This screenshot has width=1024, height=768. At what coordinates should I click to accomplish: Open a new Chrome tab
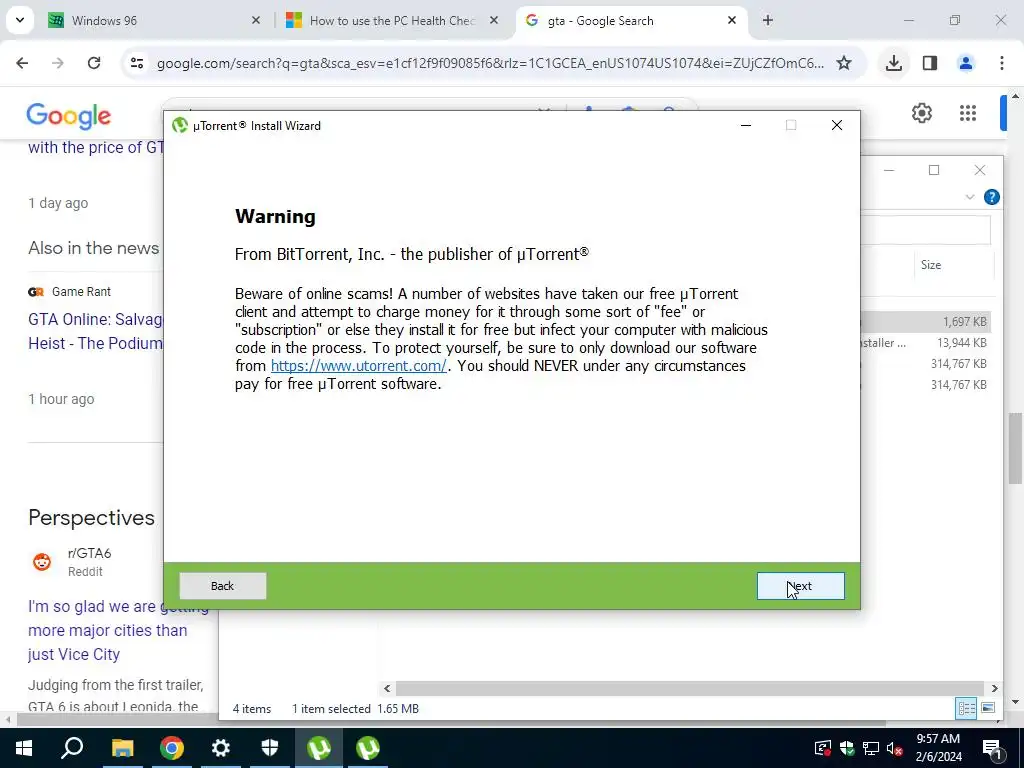(768, 21)
